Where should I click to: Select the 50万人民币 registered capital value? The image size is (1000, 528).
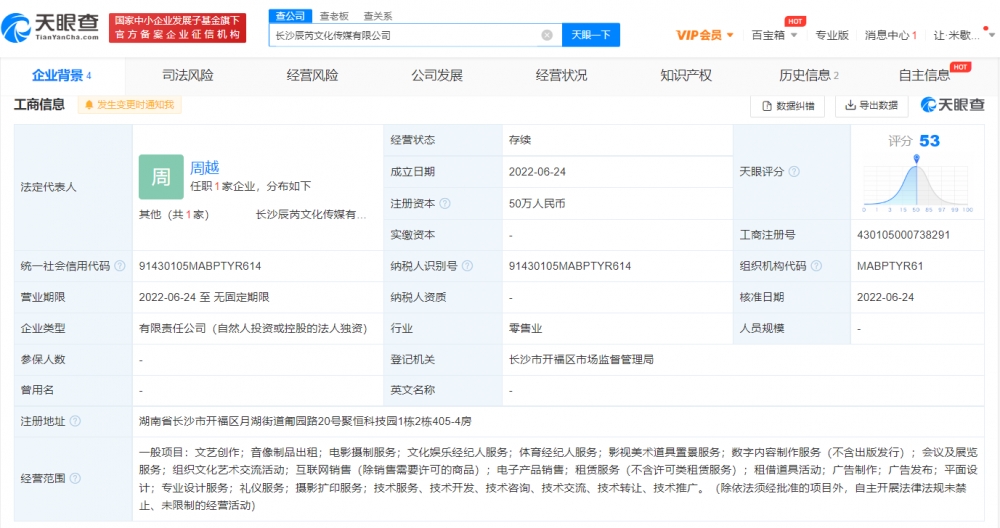click(537, 203)
